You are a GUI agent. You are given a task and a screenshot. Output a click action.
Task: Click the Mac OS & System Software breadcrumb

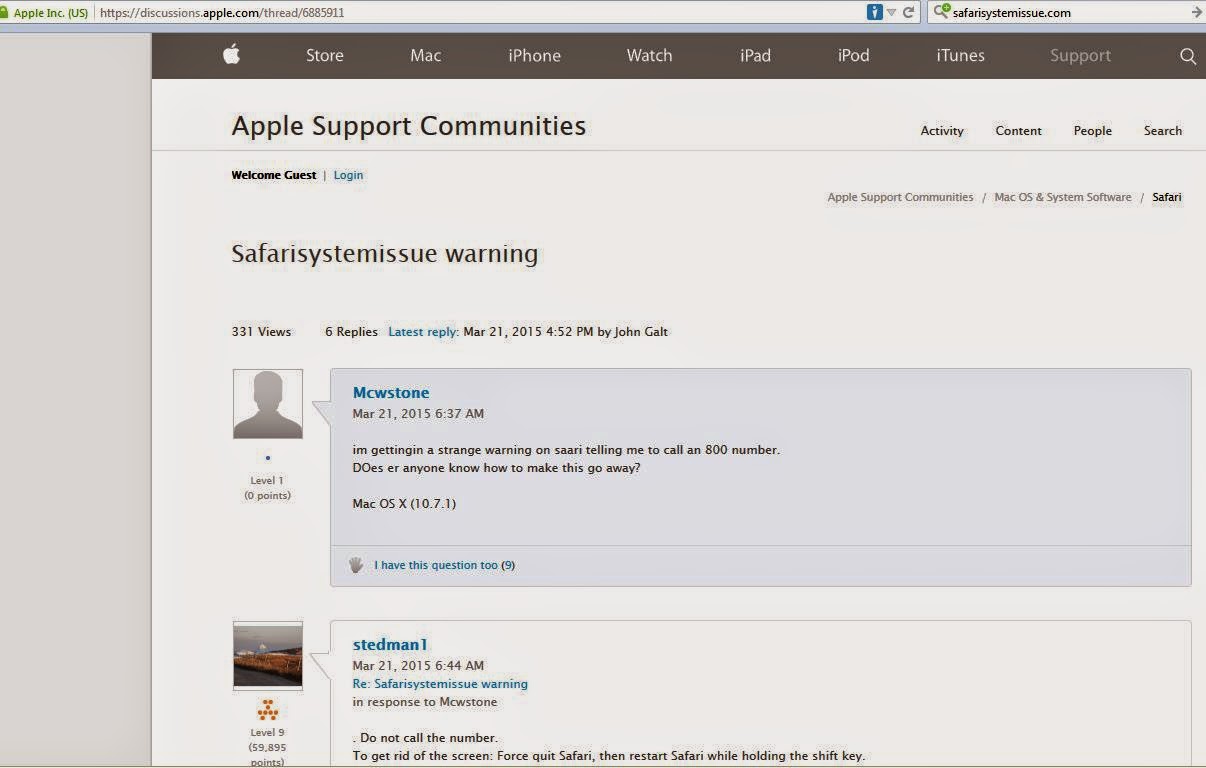pyautogui.click(x=1063, y=197)
